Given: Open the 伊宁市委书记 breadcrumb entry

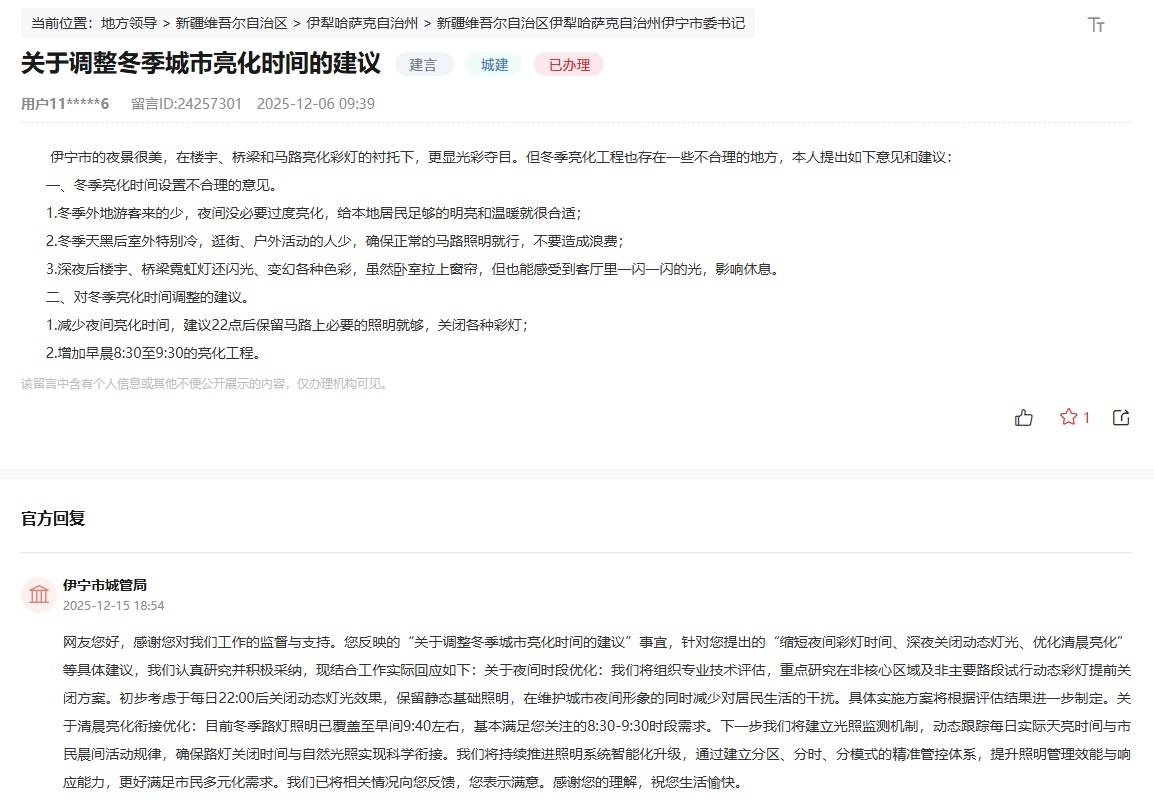Looking at the screenshot, I should point(591,22).
